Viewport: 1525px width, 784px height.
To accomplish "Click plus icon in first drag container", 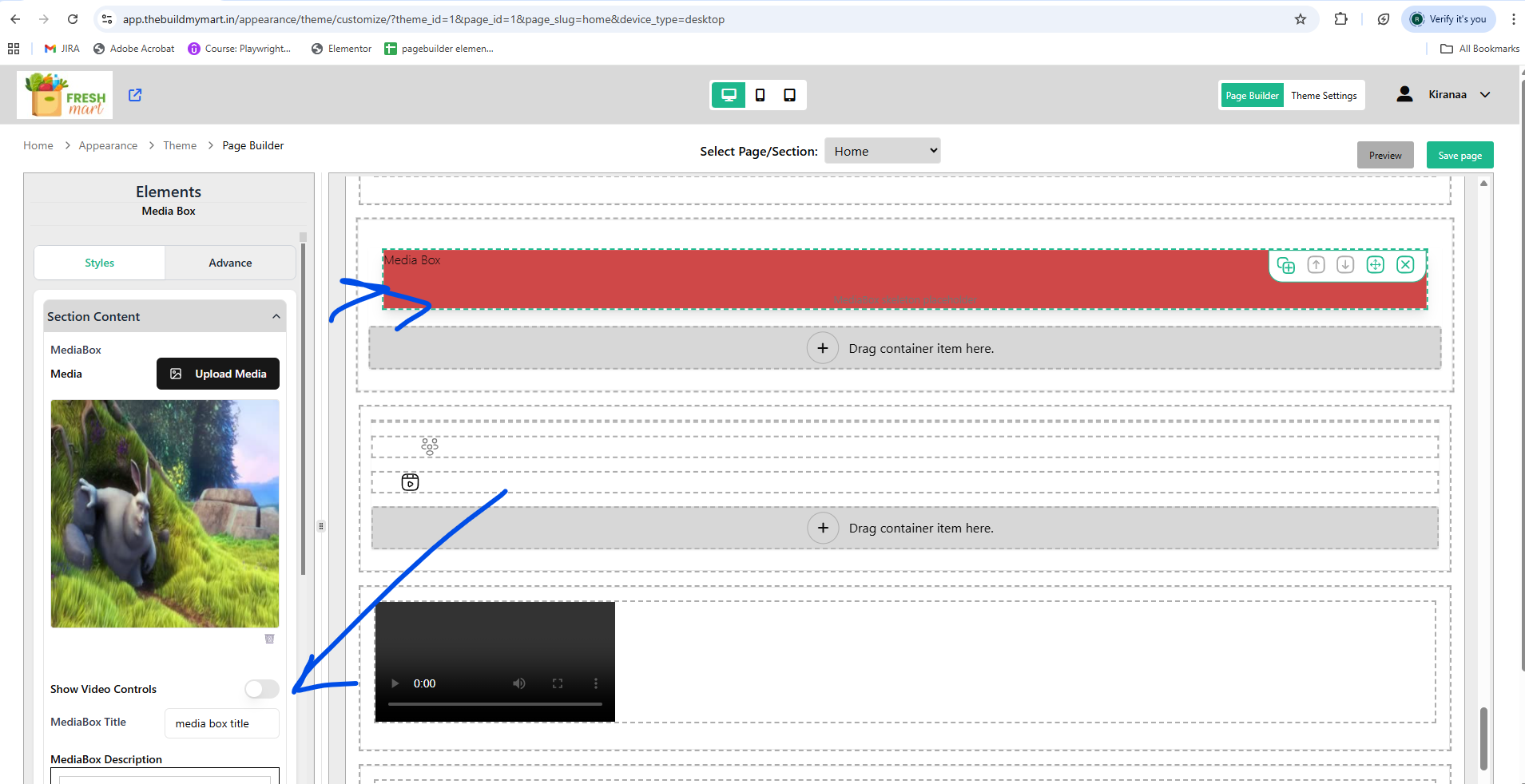I will pos(822,348).
